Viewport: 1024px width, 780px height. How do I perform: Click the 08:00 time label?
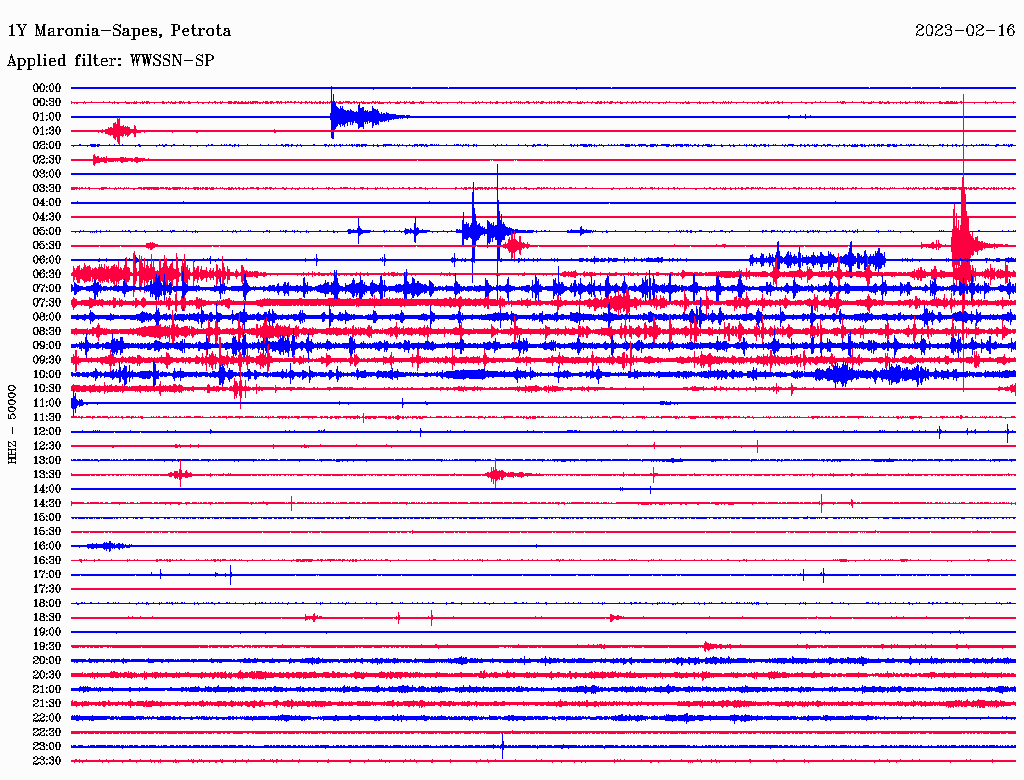click(x=47, y=317)
